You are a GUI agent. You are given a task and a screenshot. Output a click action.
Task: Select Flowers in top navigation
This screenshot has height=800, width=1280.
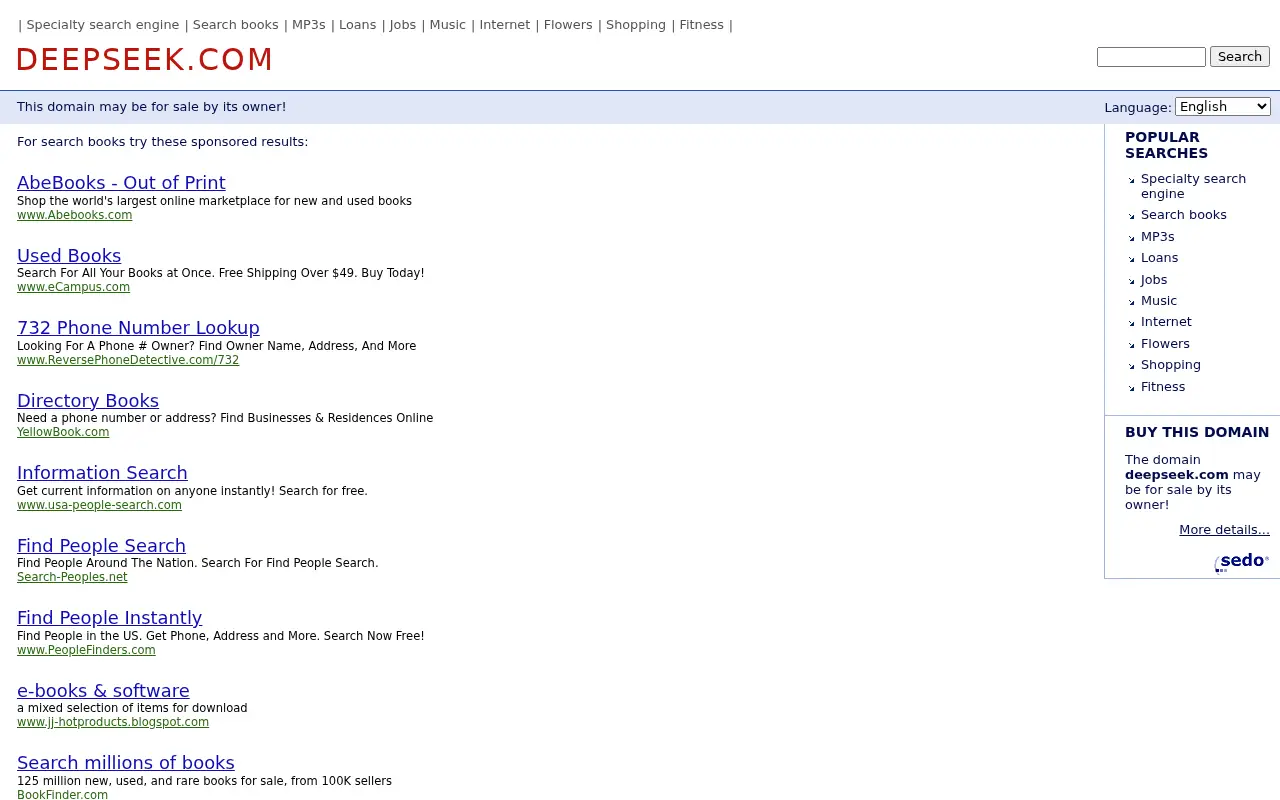[x=568, y=25]
